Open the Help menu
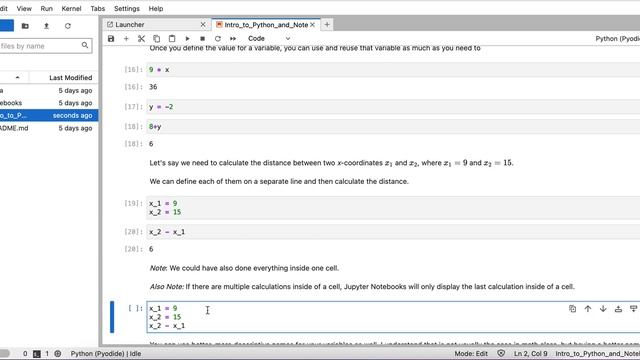640x360 pixels. (x=156, y=8)
